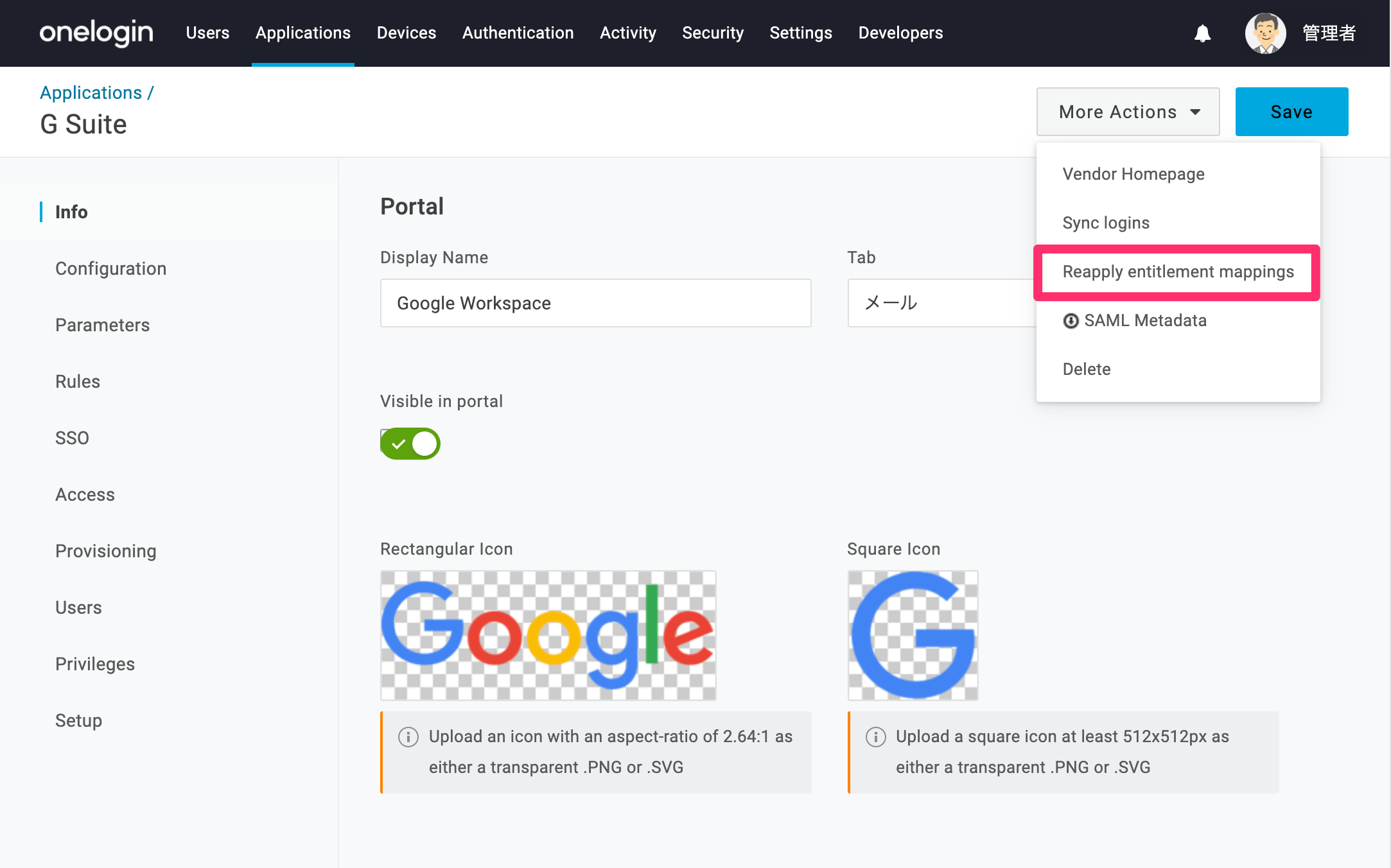Click the Save button
Screen dimensions: 1391x868
[x=1291, y=112]
